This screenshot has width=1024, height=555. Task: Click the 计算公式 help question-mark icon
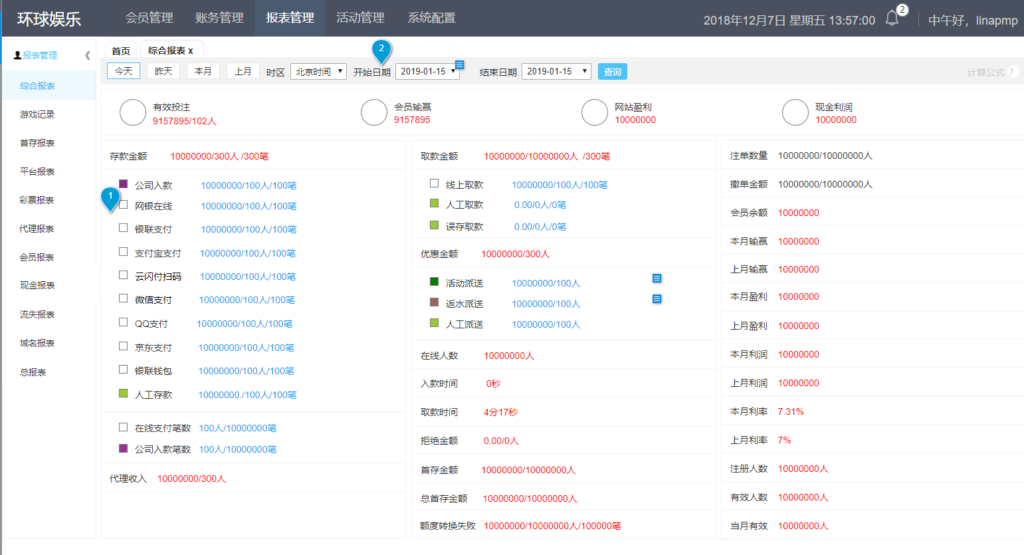pyautogui.click(x=1013, y=72)
